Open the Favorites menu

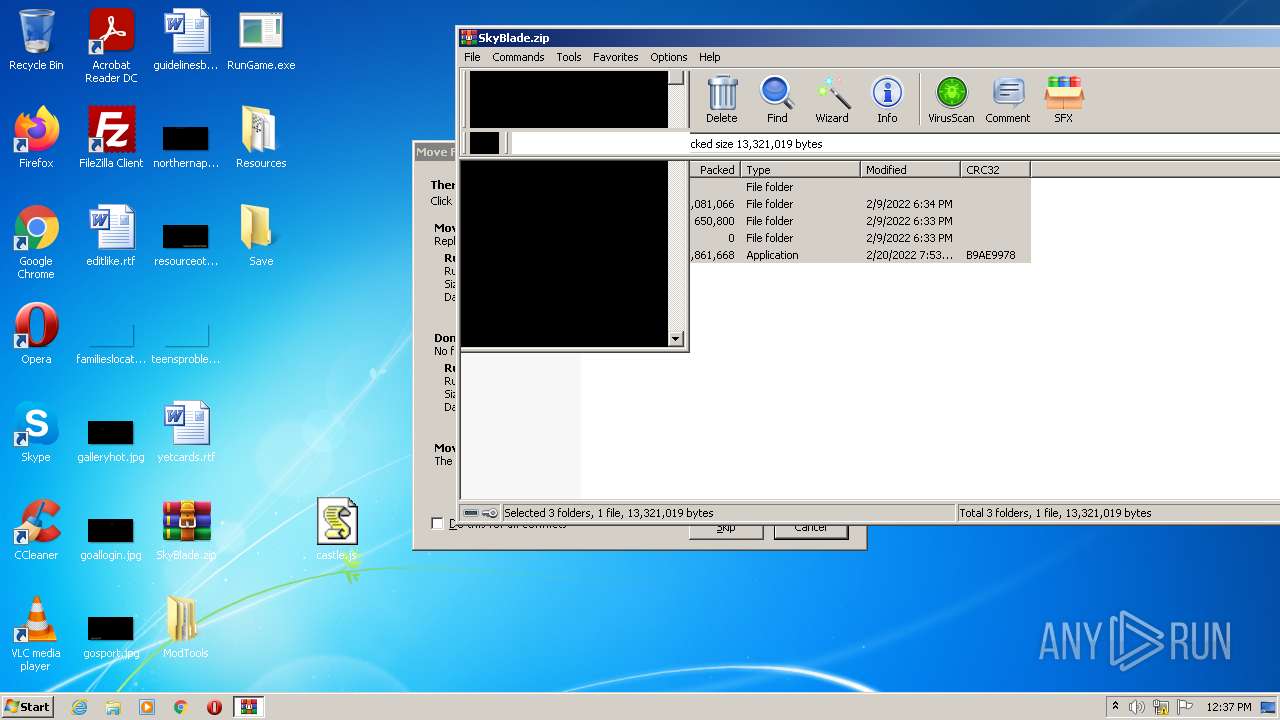[x=616, y=57]
